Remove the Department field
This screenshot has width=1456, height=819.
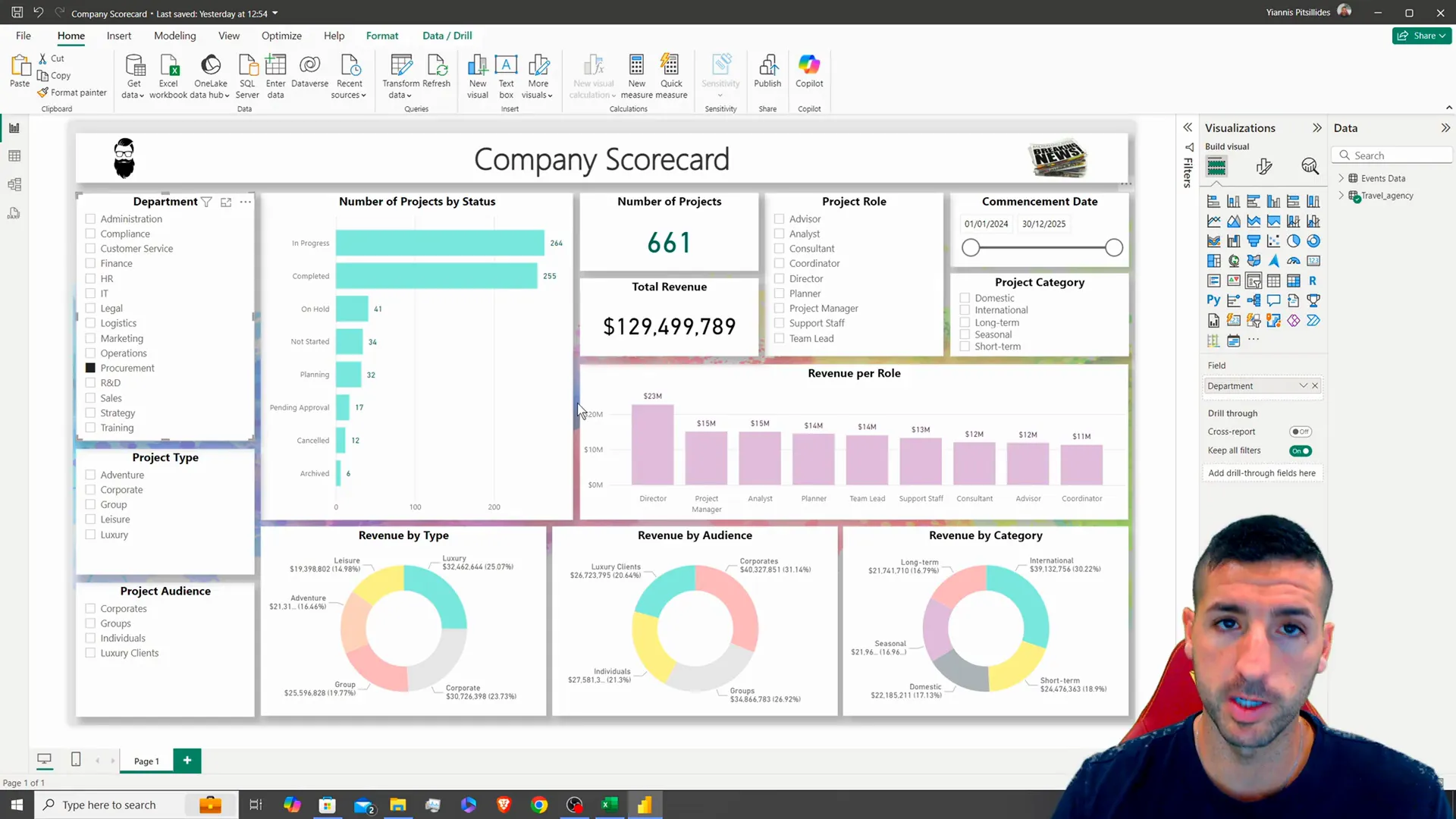tap(1315, 386)
